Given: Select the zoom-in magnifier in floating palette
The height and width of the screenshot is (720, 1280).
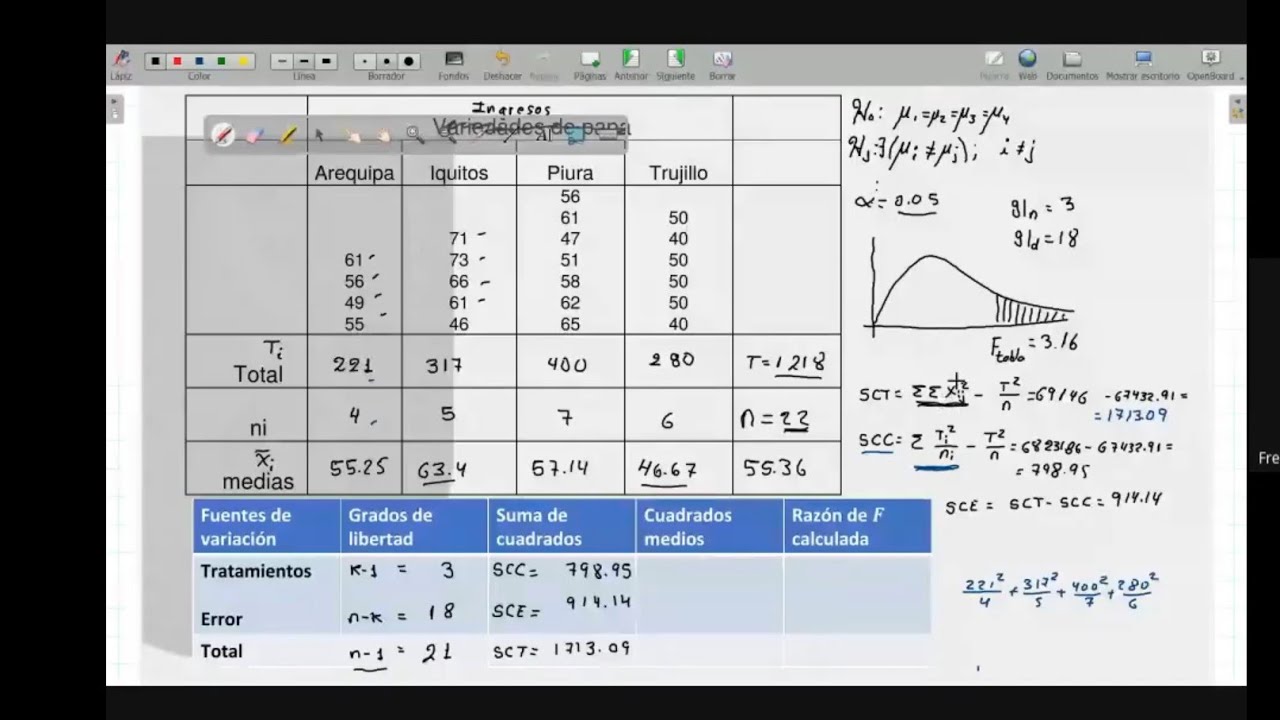Looking at the screenshot, I should click(x=414, y=134).
